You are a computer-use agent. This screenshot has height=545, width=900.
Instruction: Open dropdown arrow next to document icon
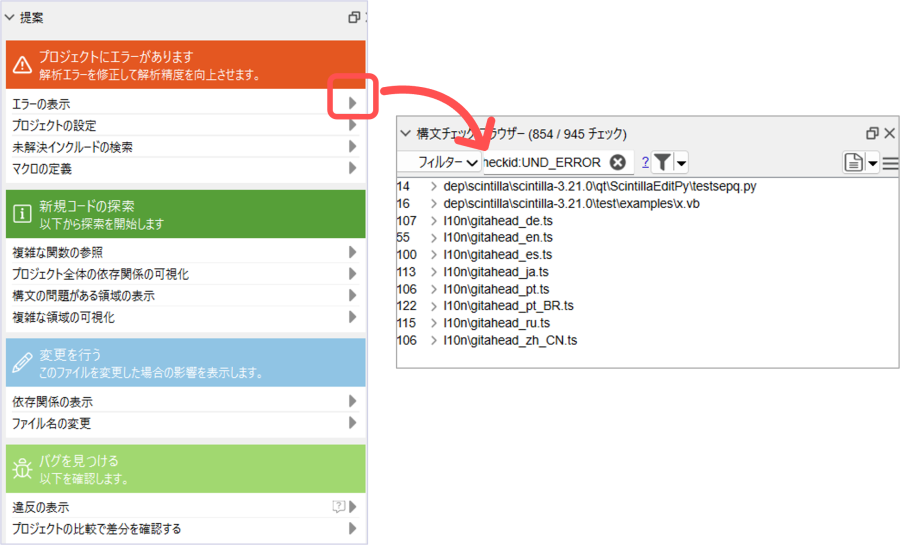[872, 163]
